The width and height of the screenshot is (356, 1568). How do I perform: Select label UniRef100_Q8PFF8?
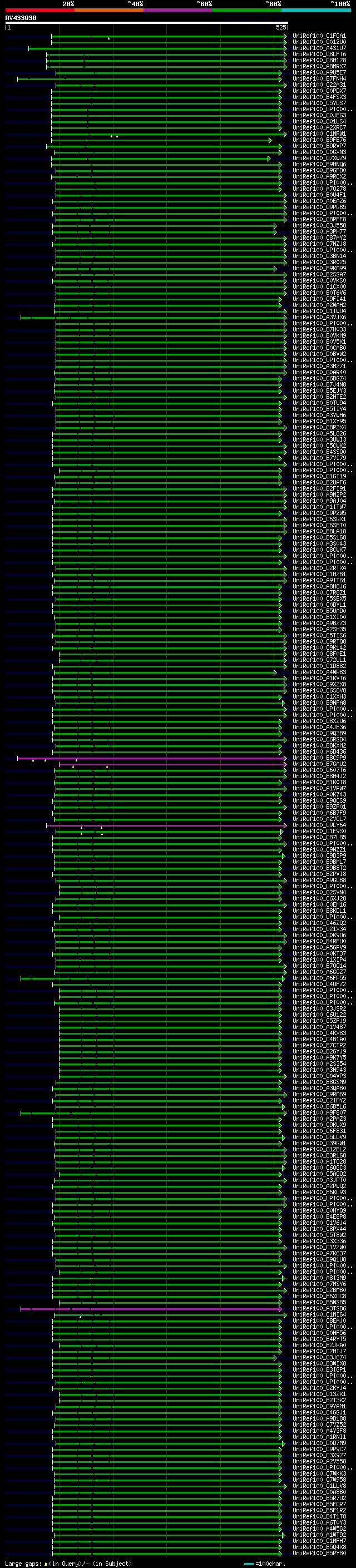tap(319, 219)
